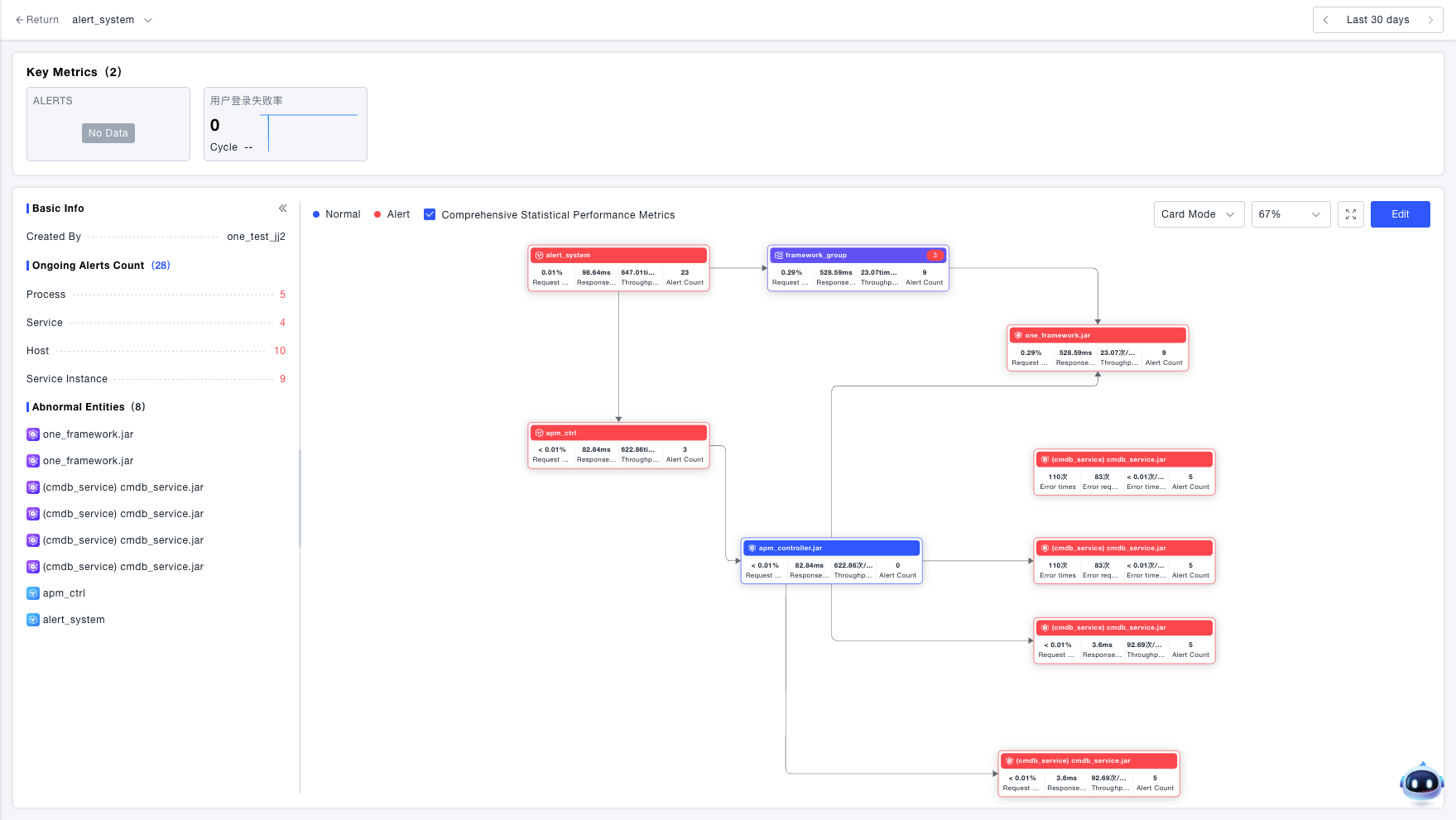Open the robot assistant chat icon
Screen dimensions: 1456x820
point(1420,782)
